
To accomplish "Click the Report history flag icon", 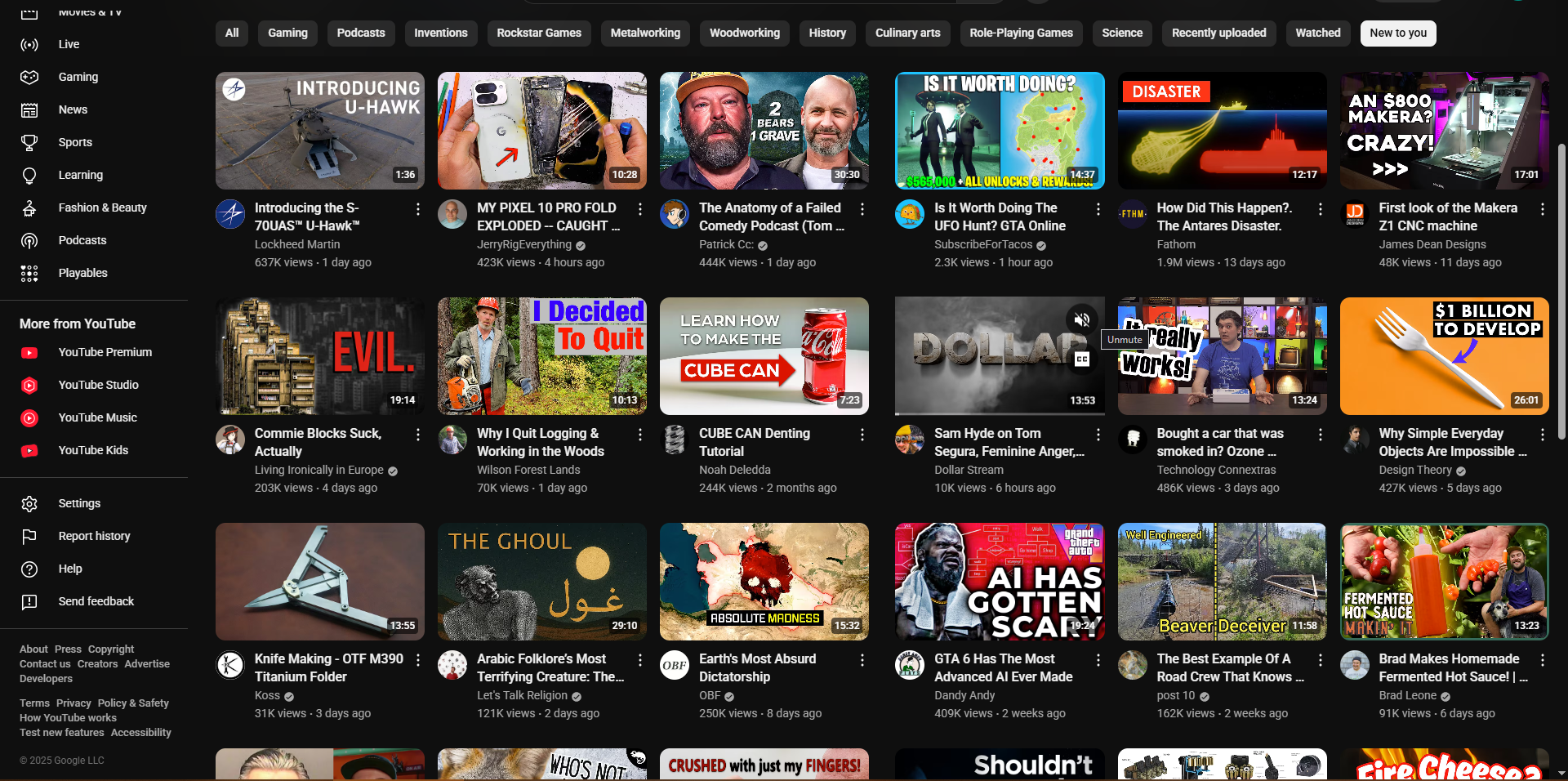I will pyautogui.click(x=29, y=537).
